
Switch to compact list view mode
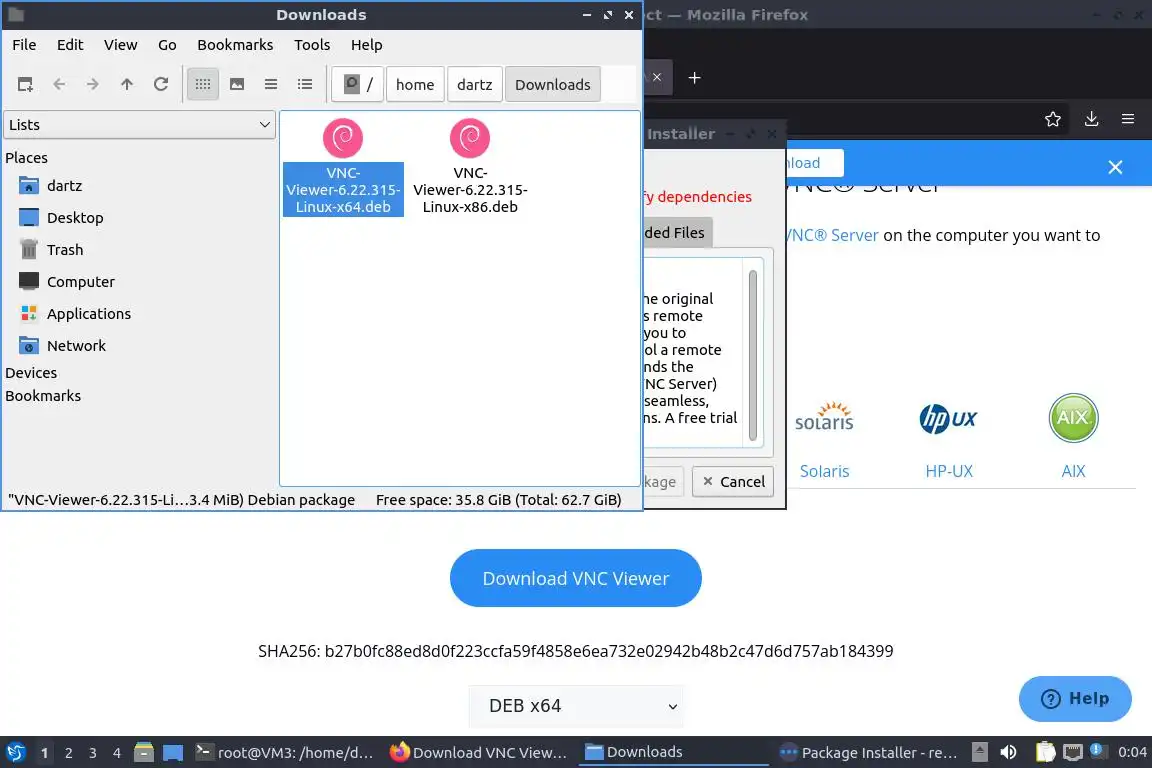click(271, 85)
